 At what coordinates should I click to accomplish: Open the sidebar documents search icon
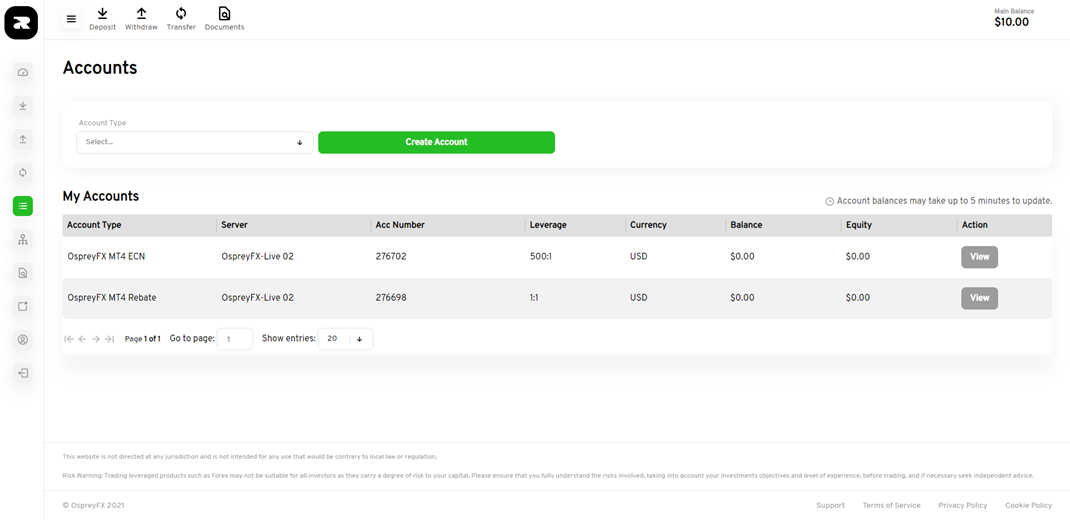tap(23, 273)
